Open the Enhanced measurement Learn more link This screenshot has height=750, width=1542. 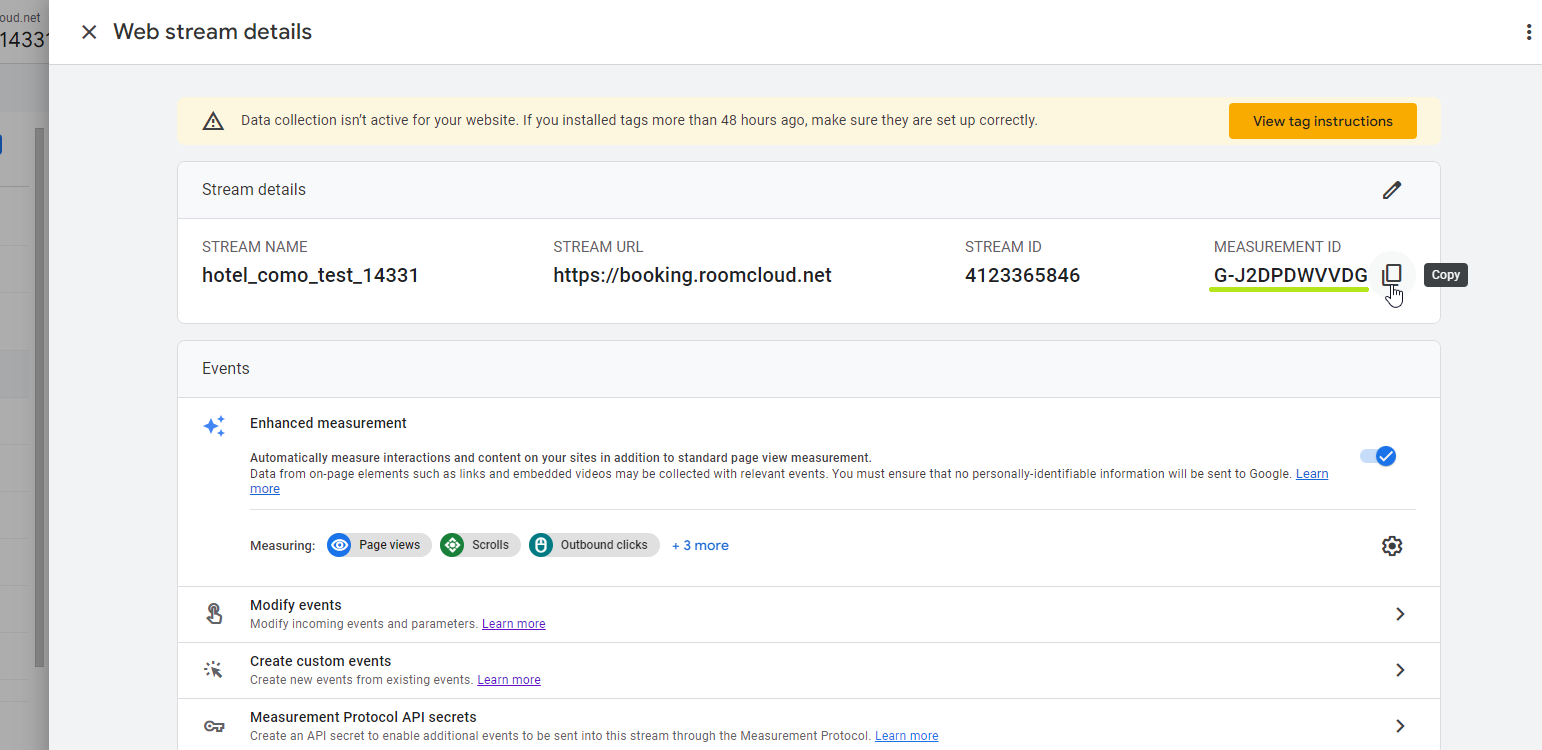tap(1312, 473)
